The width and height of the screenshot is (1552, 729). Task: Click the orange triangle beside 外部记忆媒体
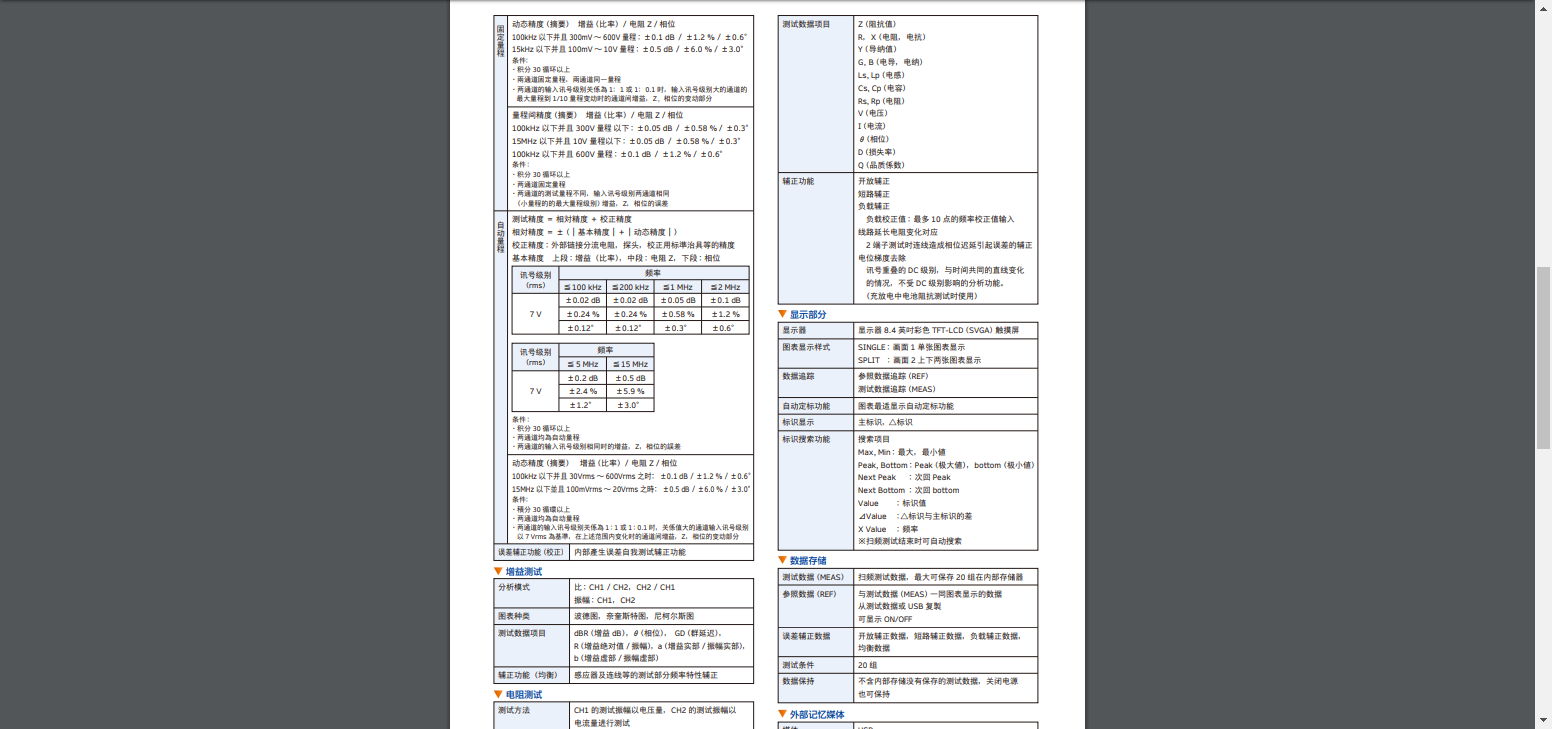tap(783, 715)
